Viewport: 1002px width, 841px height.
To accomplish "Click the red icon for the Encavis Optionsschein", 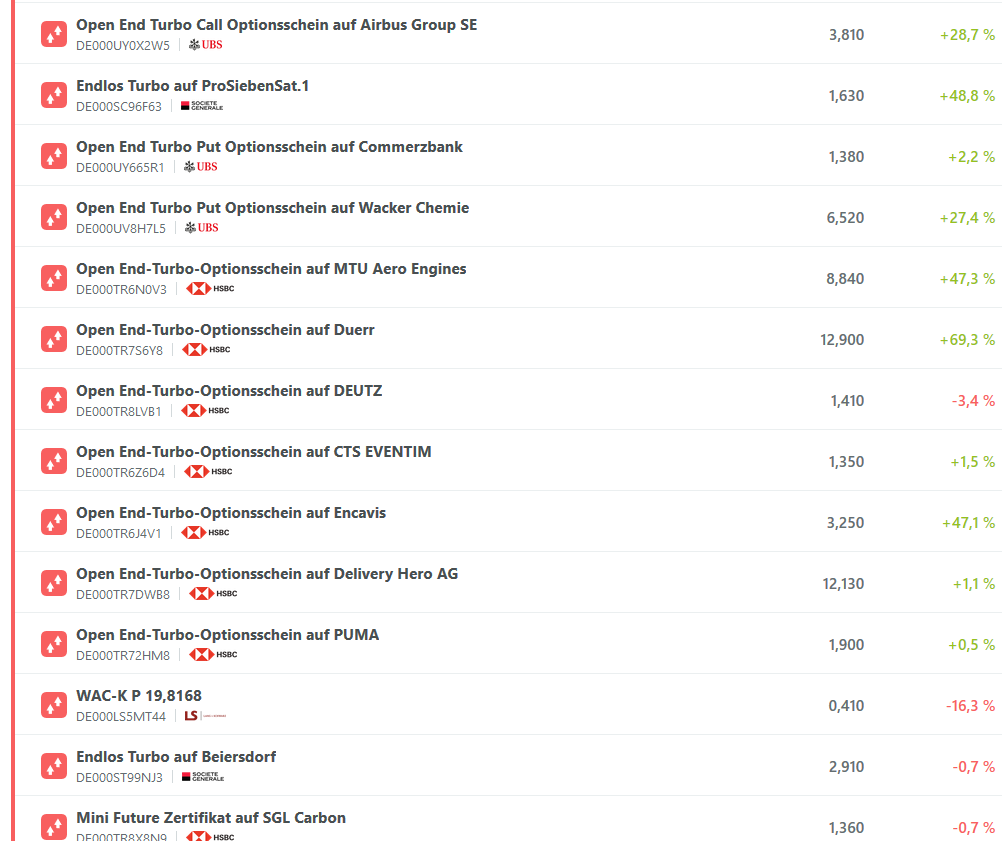I will [x=54, y=522].
